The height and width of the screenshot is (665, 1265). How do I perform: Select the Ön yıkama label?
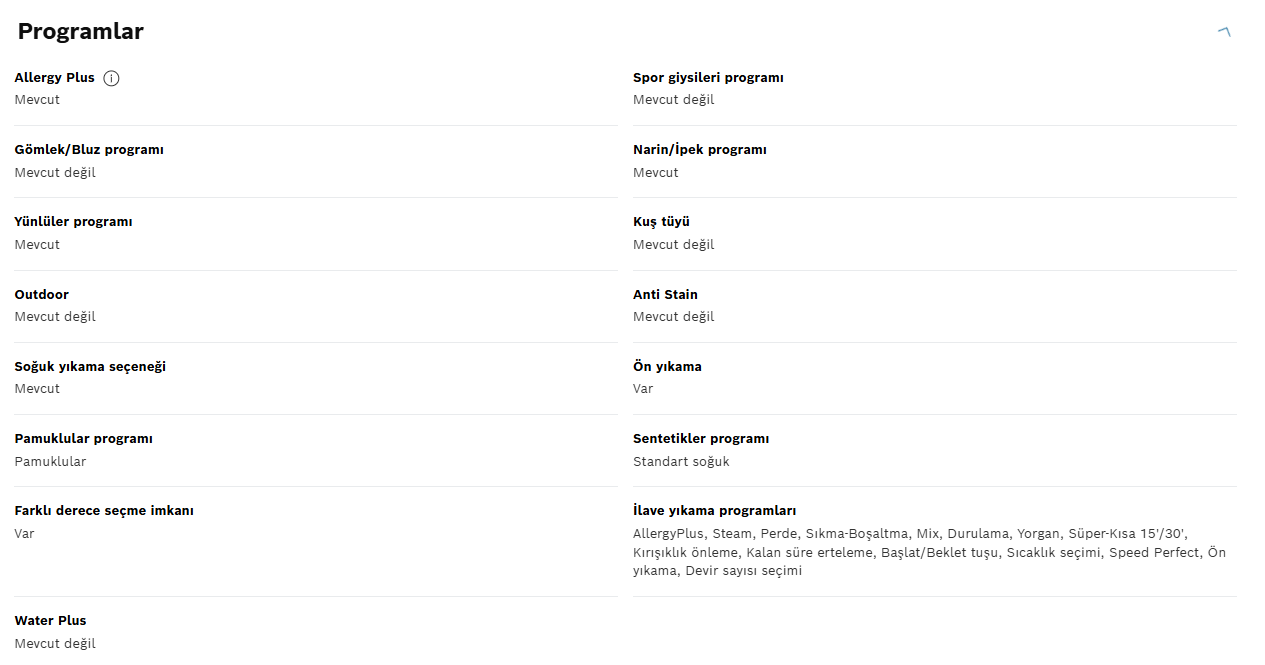pyautogui.click(x=667, y=366)
